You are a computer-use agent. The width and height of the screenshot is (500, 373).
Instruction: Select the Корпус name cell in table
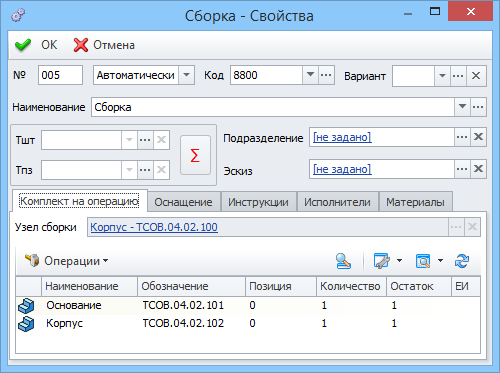(x=64, y=324)
